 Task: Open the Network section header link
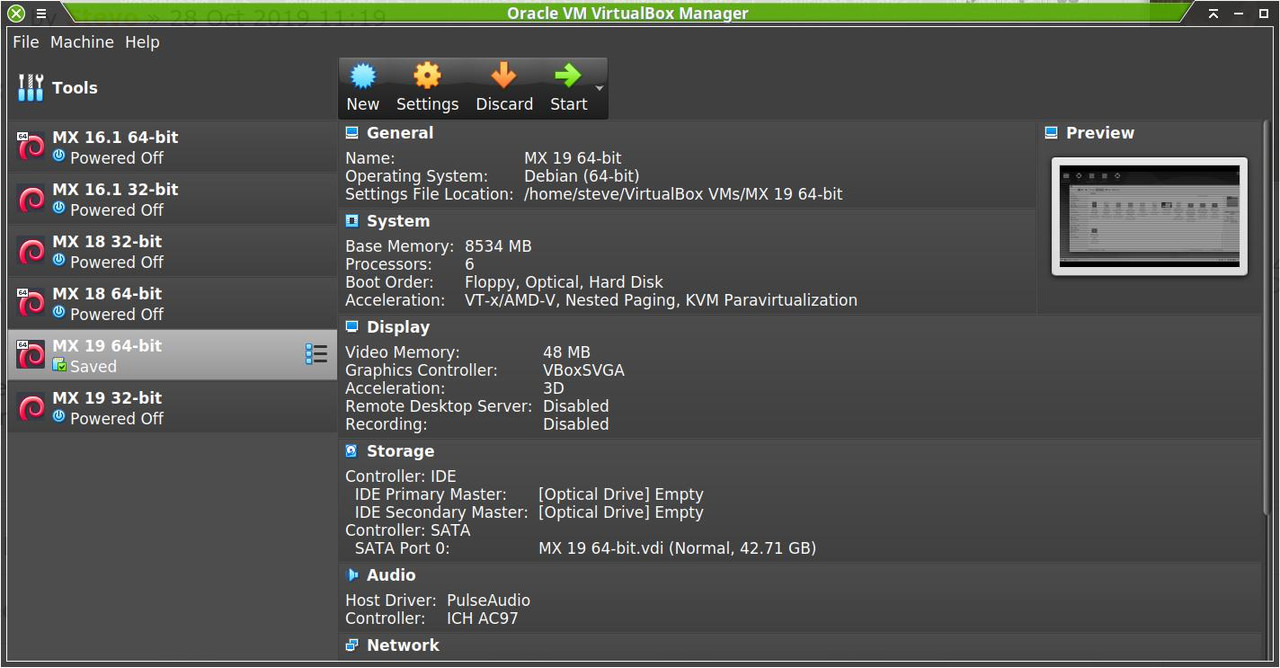(x=403, y=645)
